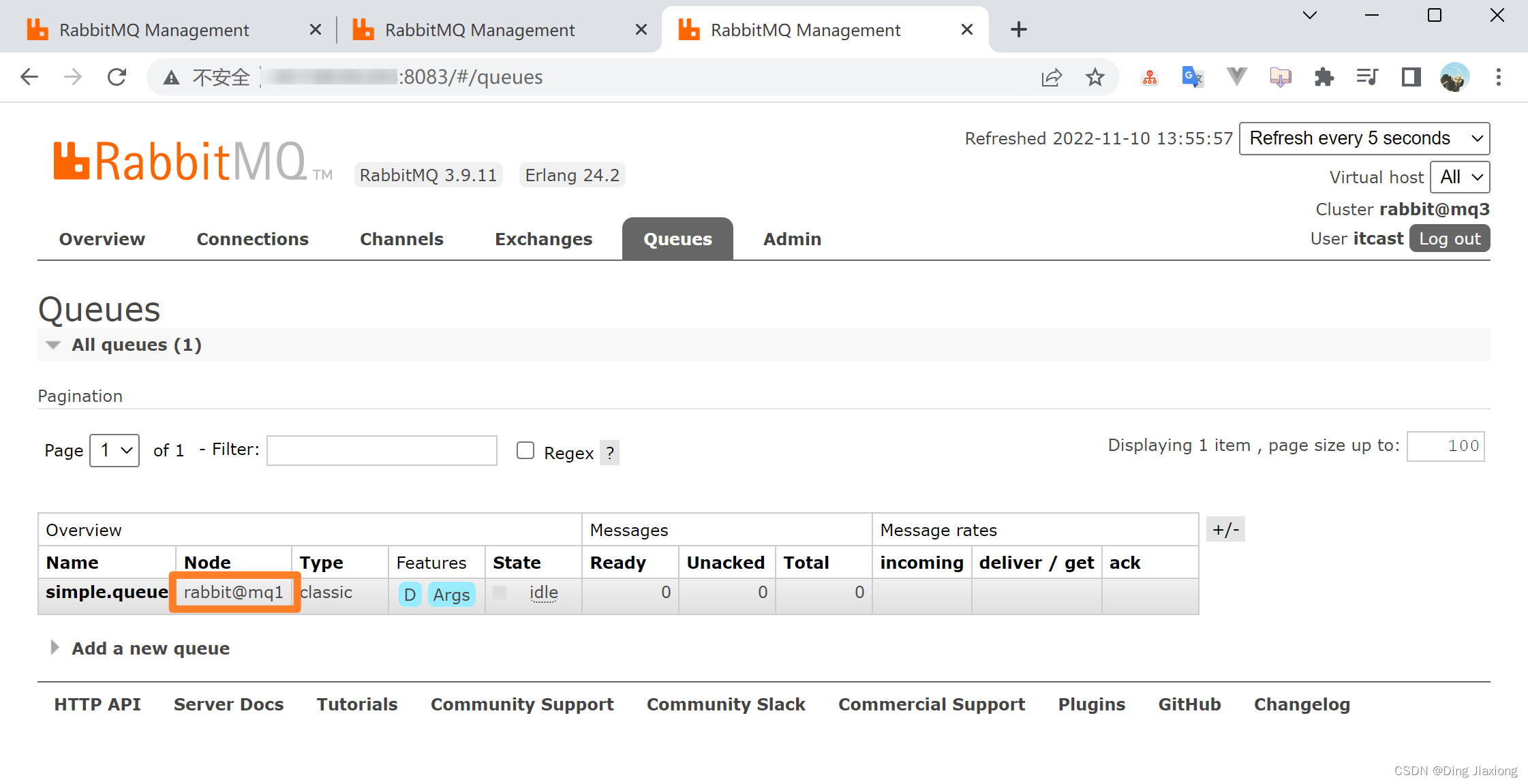Viewport: 1528px width, 784px height.
Task: Open the tab search chevron
Action: pos(1309,15)
